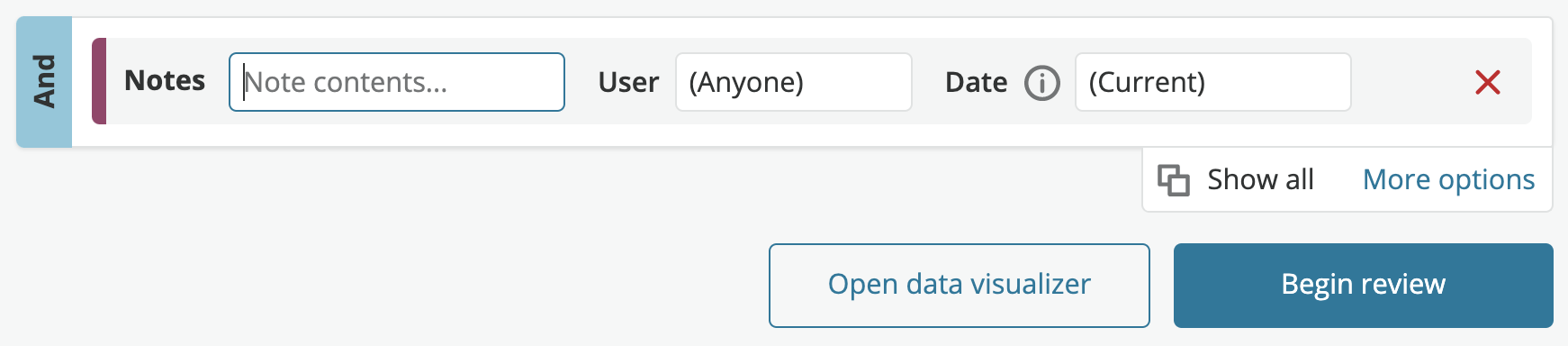Focus the Notes search text box

click(x=397, y=82)
